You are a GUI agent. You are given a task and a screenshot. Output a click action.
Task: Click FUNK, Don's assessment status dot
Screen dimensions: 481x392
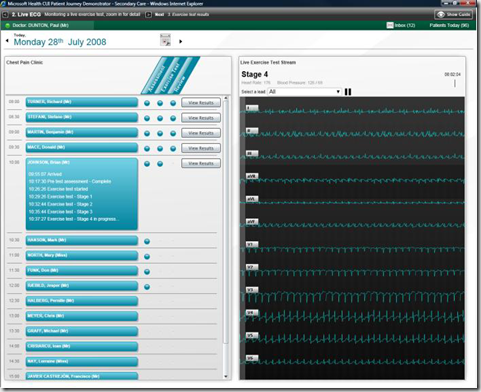(147, 272)
